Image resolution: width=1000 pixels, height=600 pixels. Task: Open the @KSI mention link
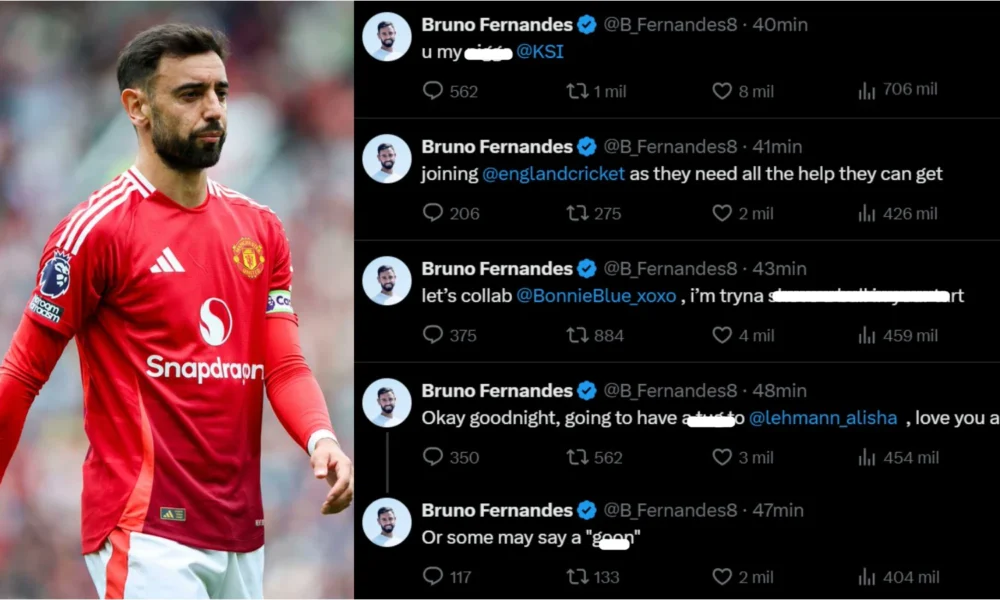(540, 52)
